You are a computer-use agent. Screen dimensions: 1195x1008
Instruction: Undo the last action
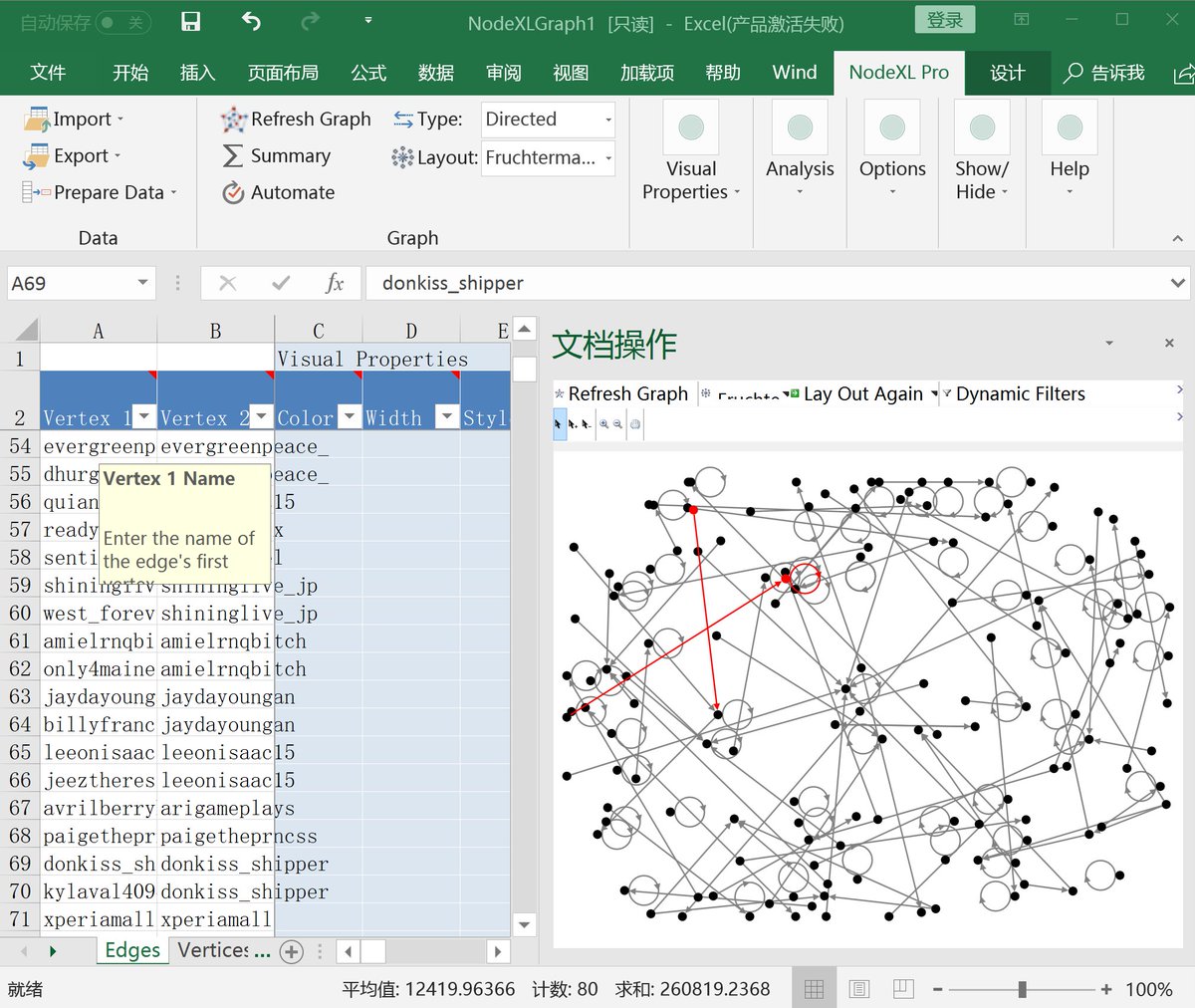click(251, 22)
